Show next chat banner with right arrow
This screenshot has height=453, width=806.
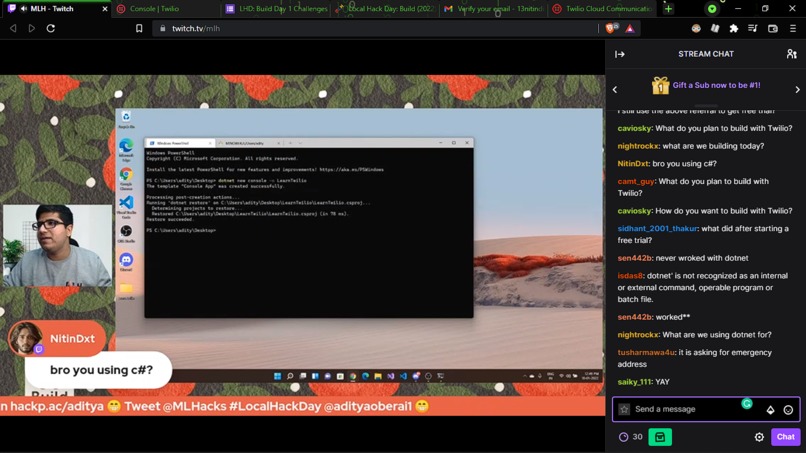[x=797, y=89]
